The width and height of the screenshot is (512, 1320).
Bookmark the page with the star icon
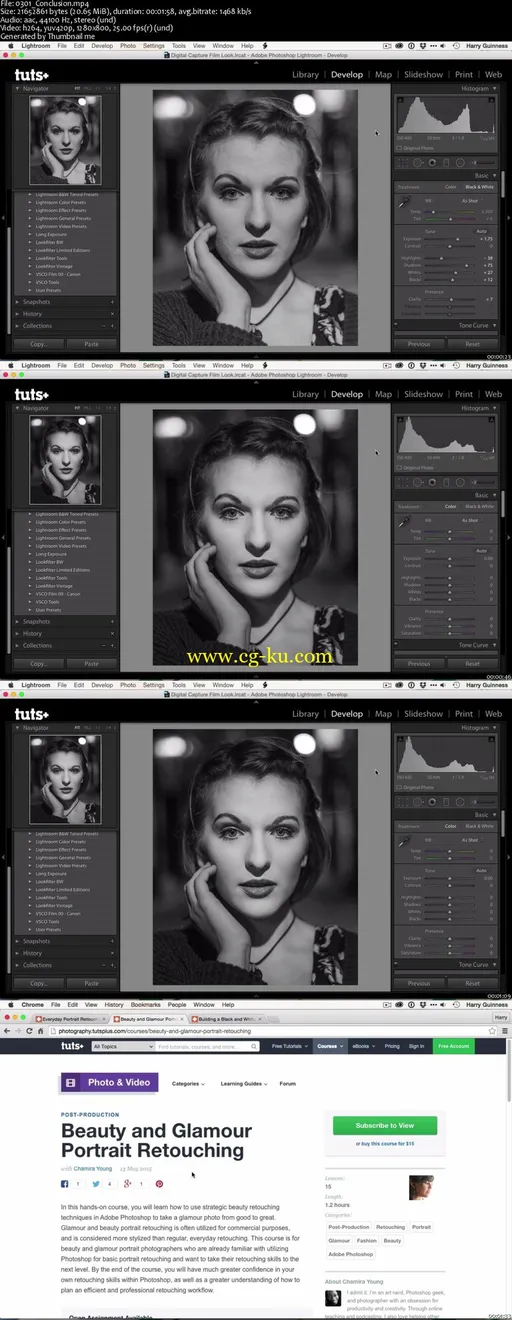click(492, 1030)
